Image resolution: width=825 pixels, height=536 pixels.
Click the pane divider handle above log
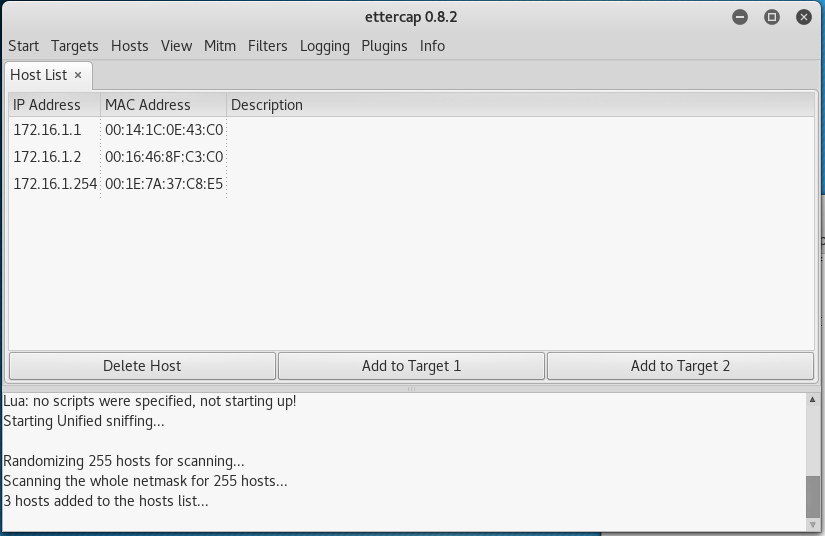tap(411, 389)
